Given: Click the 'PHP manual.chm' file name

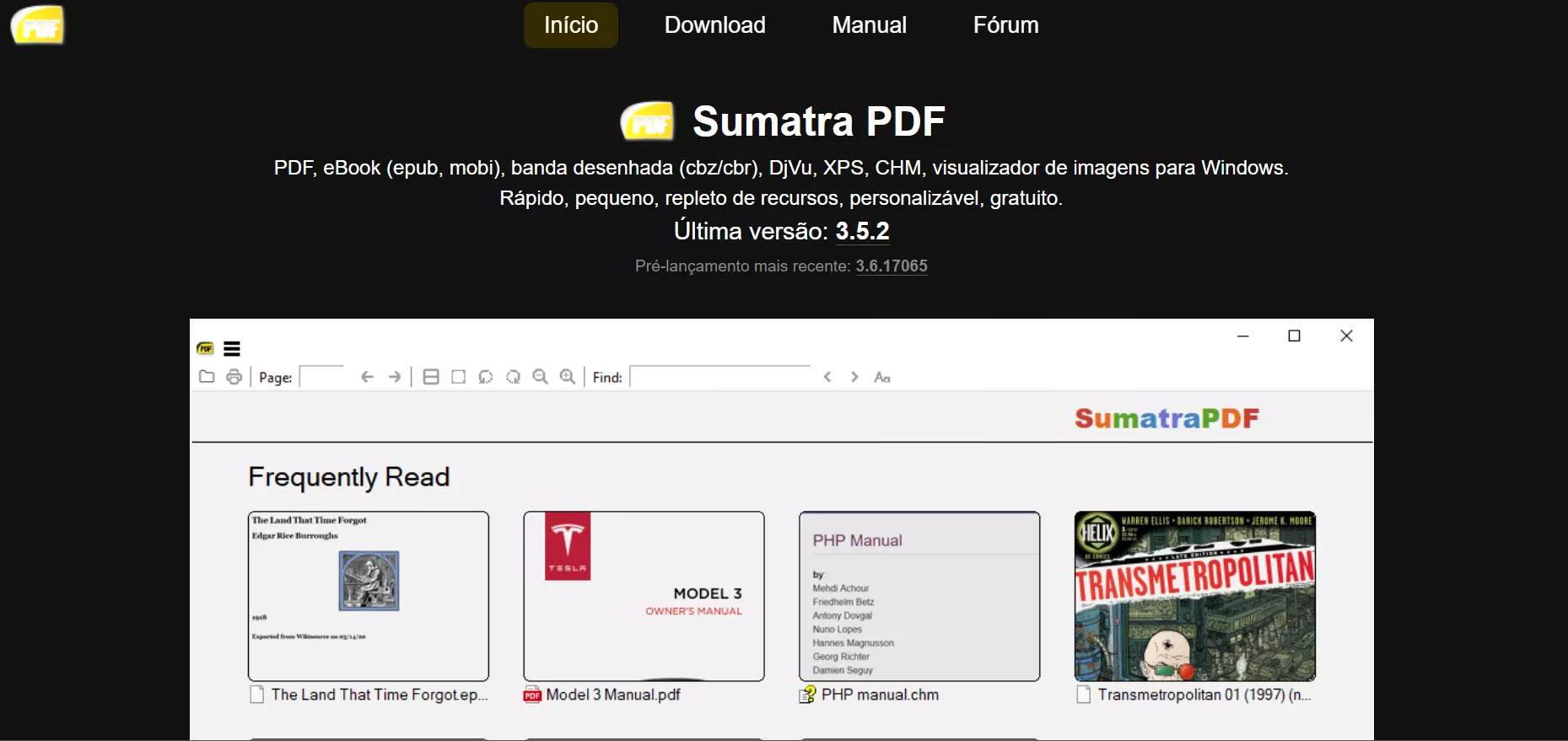Looking at the screenshot, I should tap(881, 695).
